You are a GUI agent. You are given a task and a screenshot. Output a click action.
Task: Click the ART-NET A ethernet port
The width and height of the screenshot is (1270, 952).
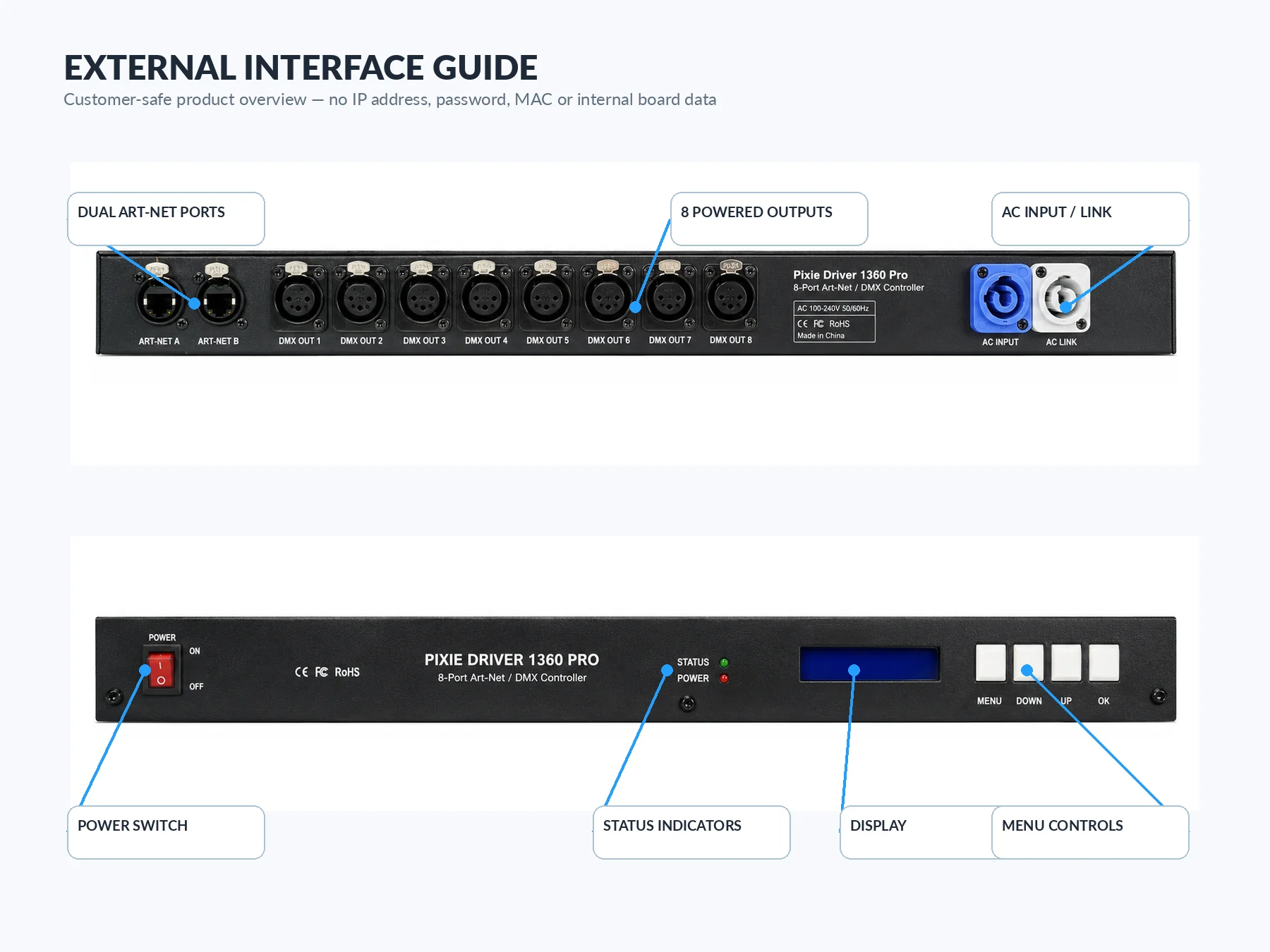coord(159,300)
